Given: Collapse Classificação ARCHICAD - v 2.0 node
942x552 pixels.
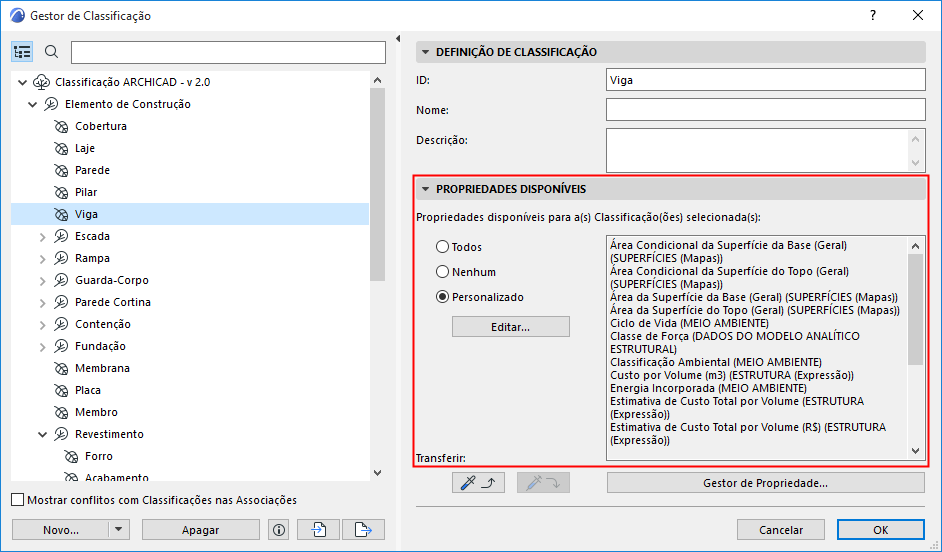Looking at the screenshot, I should 23,82.
